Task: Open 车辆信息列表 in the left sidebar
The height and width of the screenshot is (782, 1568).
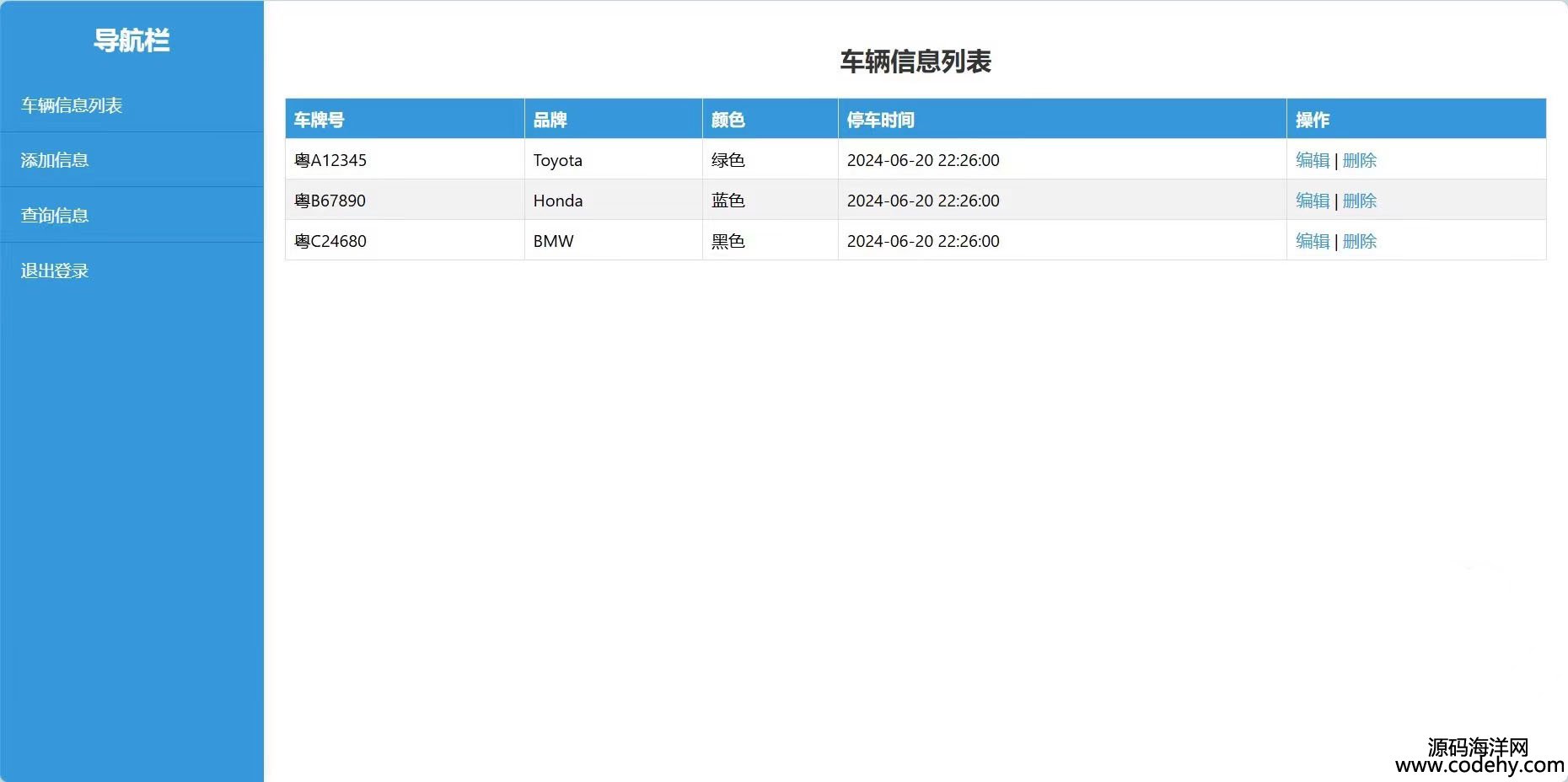Action: pyautogui.click(x=72, y=105)
